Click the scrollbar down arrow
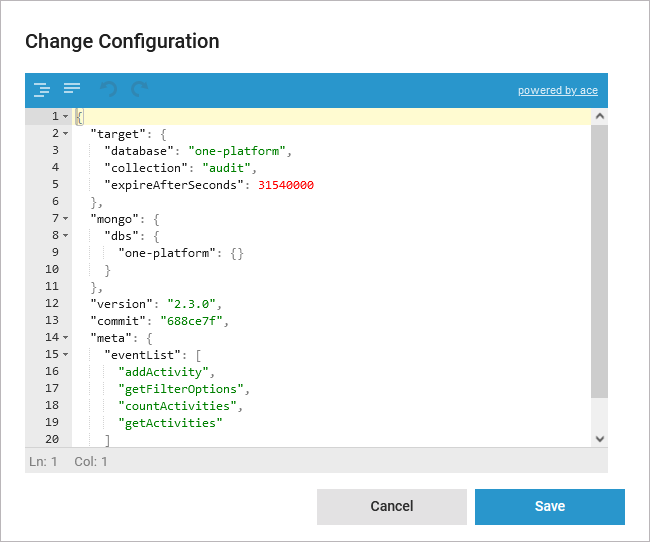This screenshot has width=650, height=542. click(599, 438)
